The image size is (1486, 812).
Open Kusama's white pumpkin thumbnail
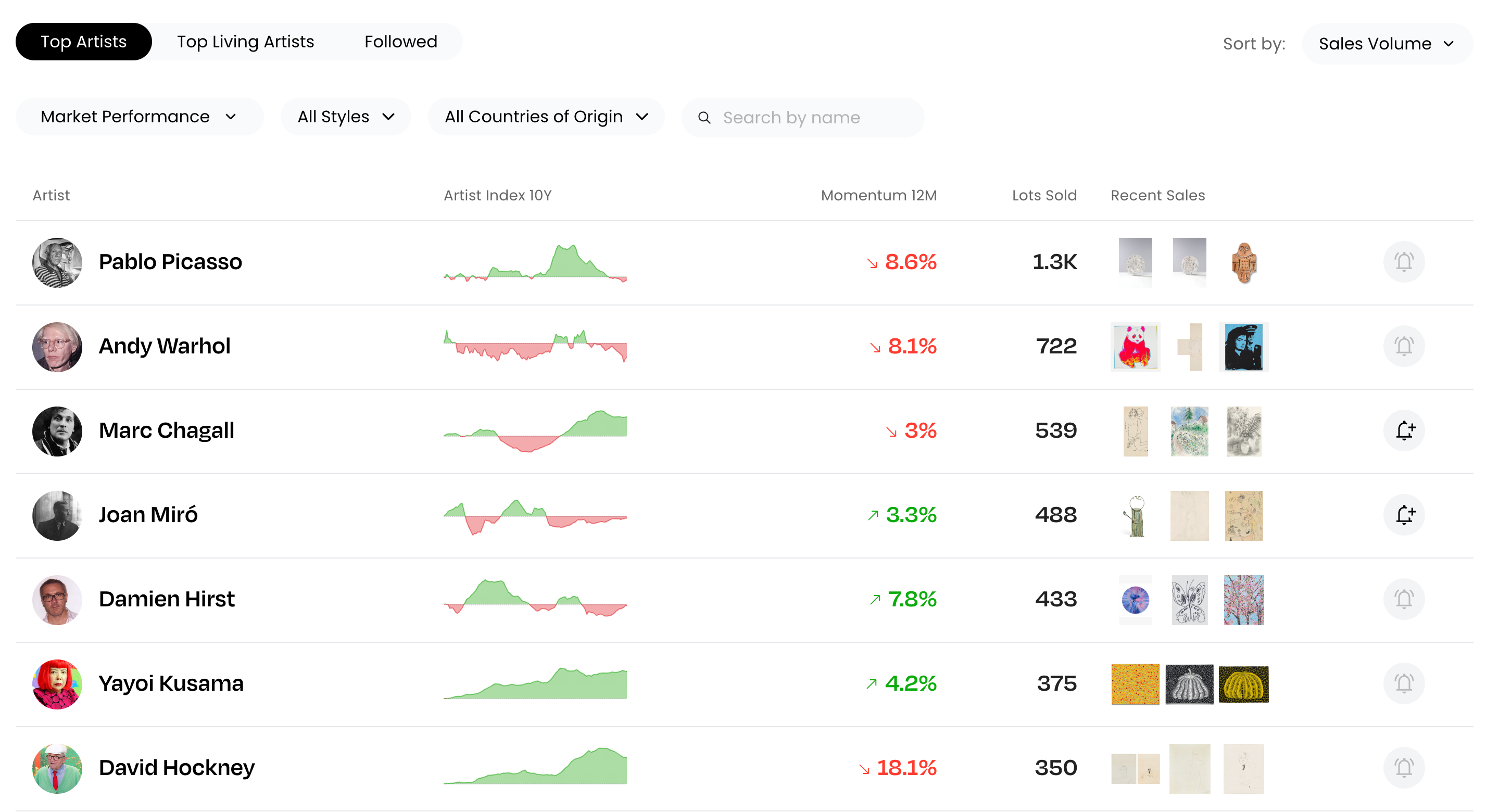pyautogui.click(x=1189, y=684)
